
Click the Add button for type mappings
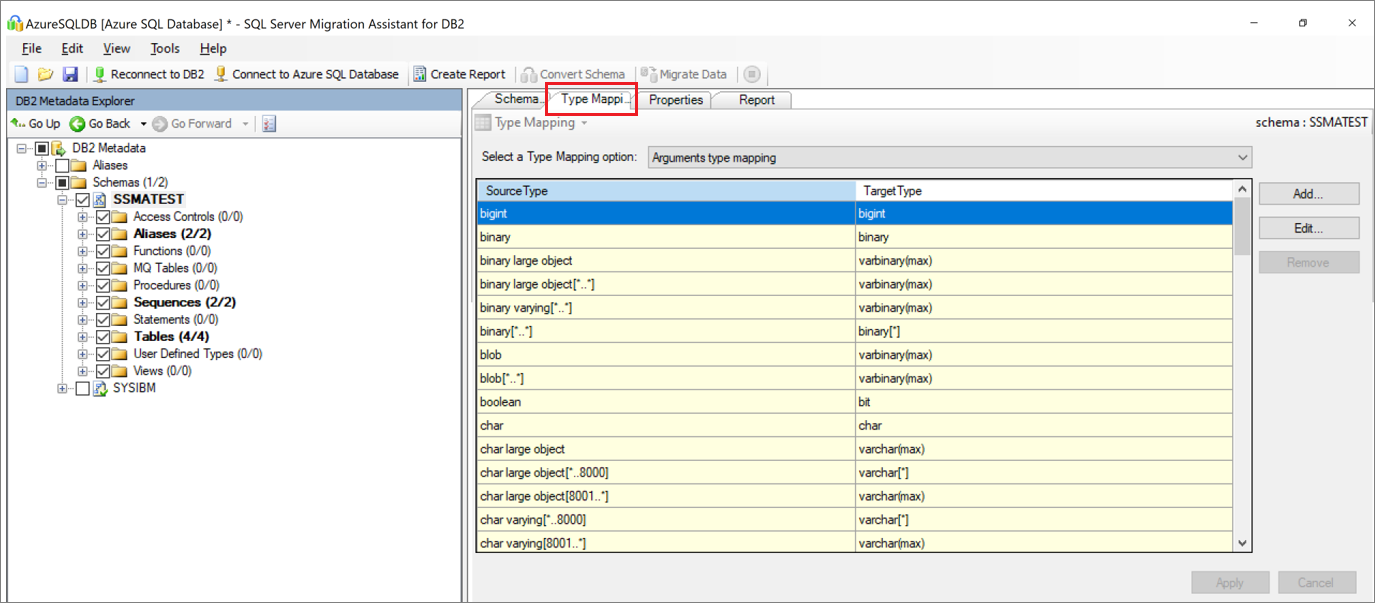1308,193
